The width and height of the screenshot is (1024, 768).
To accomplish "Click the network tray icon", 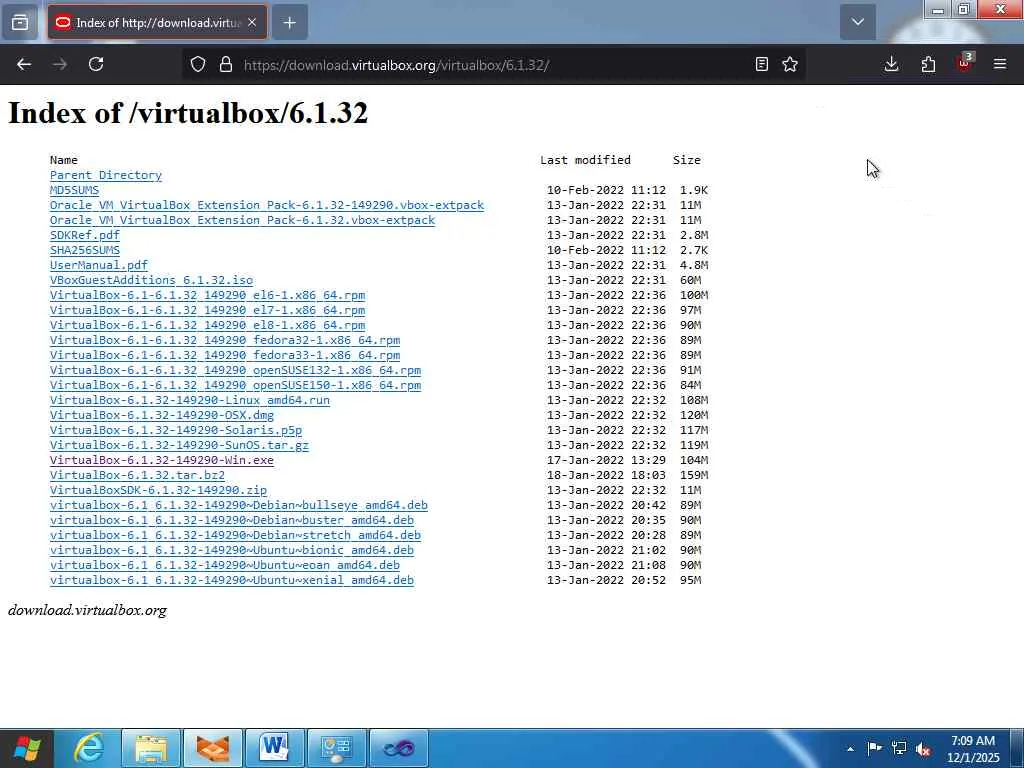I will (x=899, y=748).
